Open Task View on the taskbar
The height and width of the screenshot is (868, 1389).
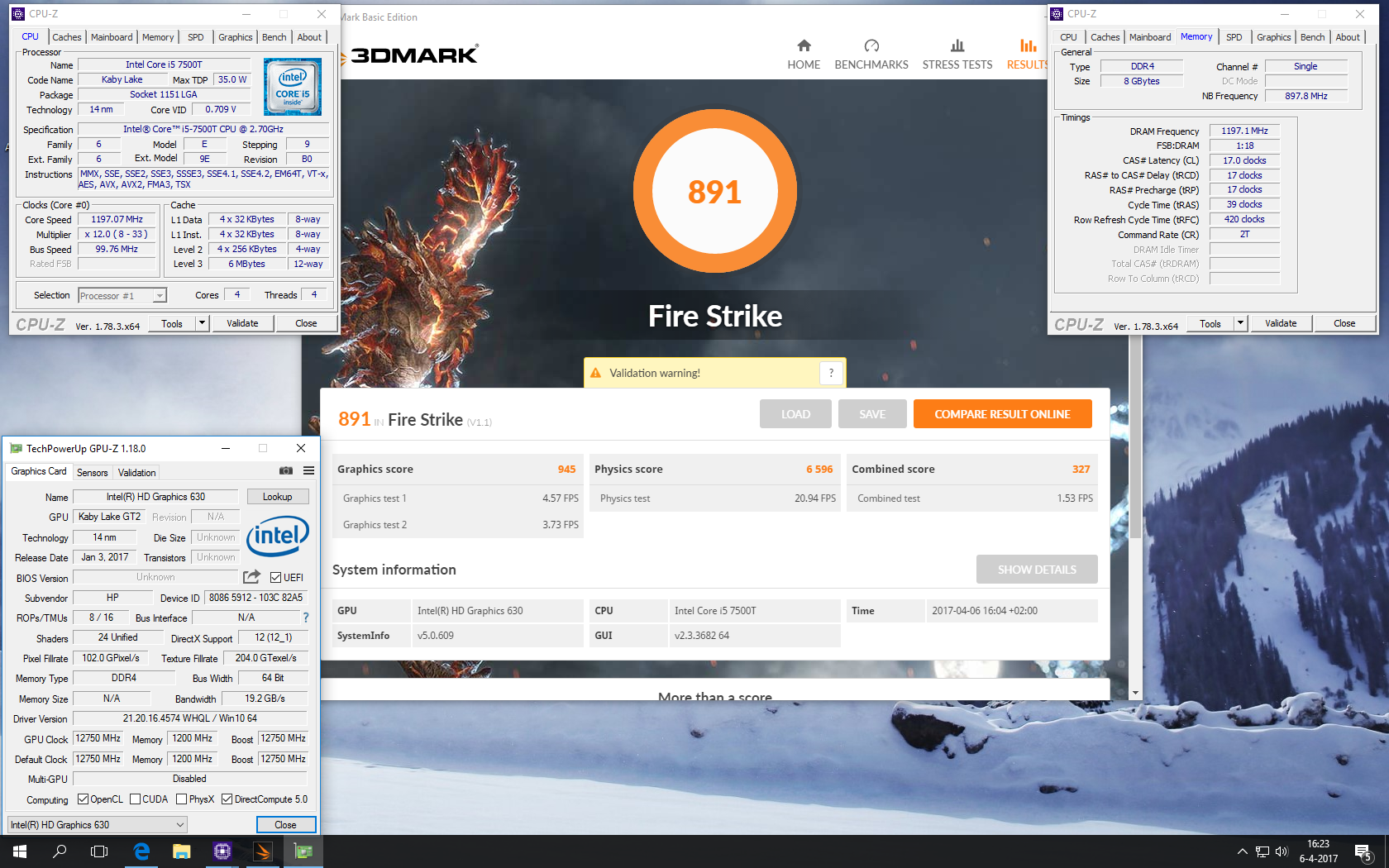pos(99,851)
